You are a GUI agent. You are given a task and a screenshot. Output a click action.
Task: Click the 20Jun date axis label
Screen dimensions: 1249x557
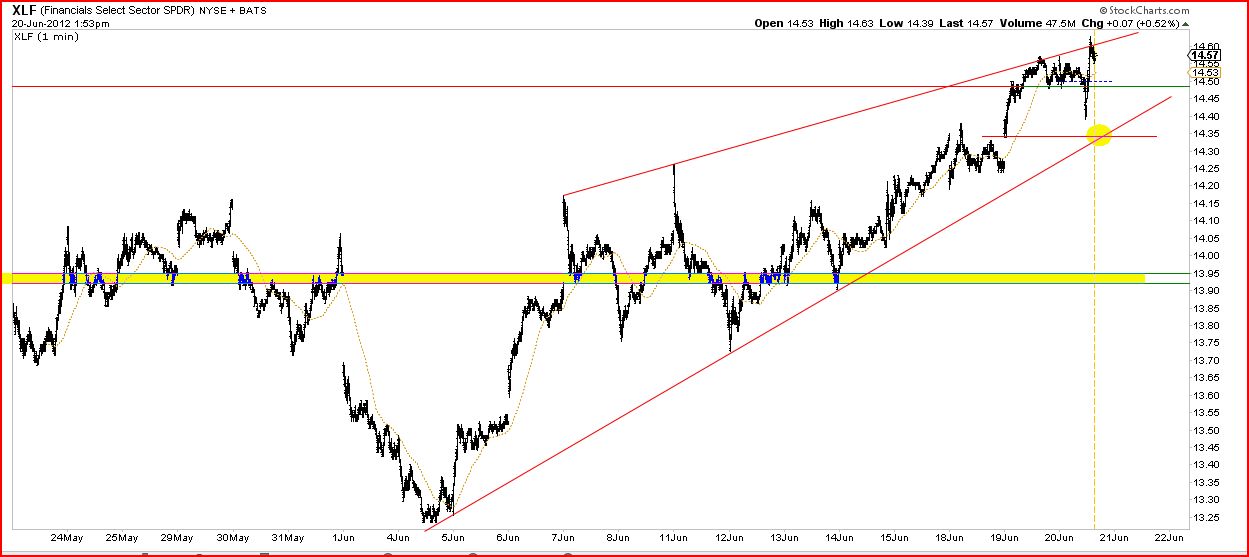tap(1060, 536)
